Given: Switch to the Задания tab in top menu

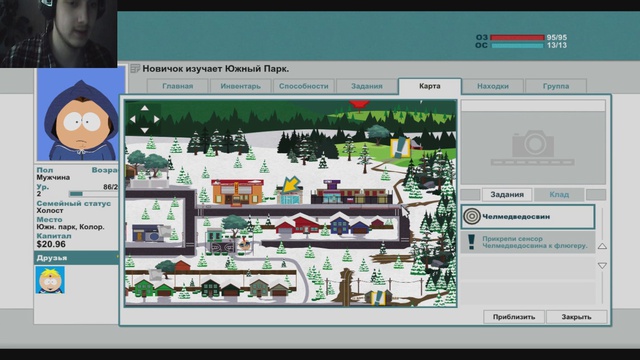Looking at the screenshot, I should pyautogui.click(x=367, y=86).
